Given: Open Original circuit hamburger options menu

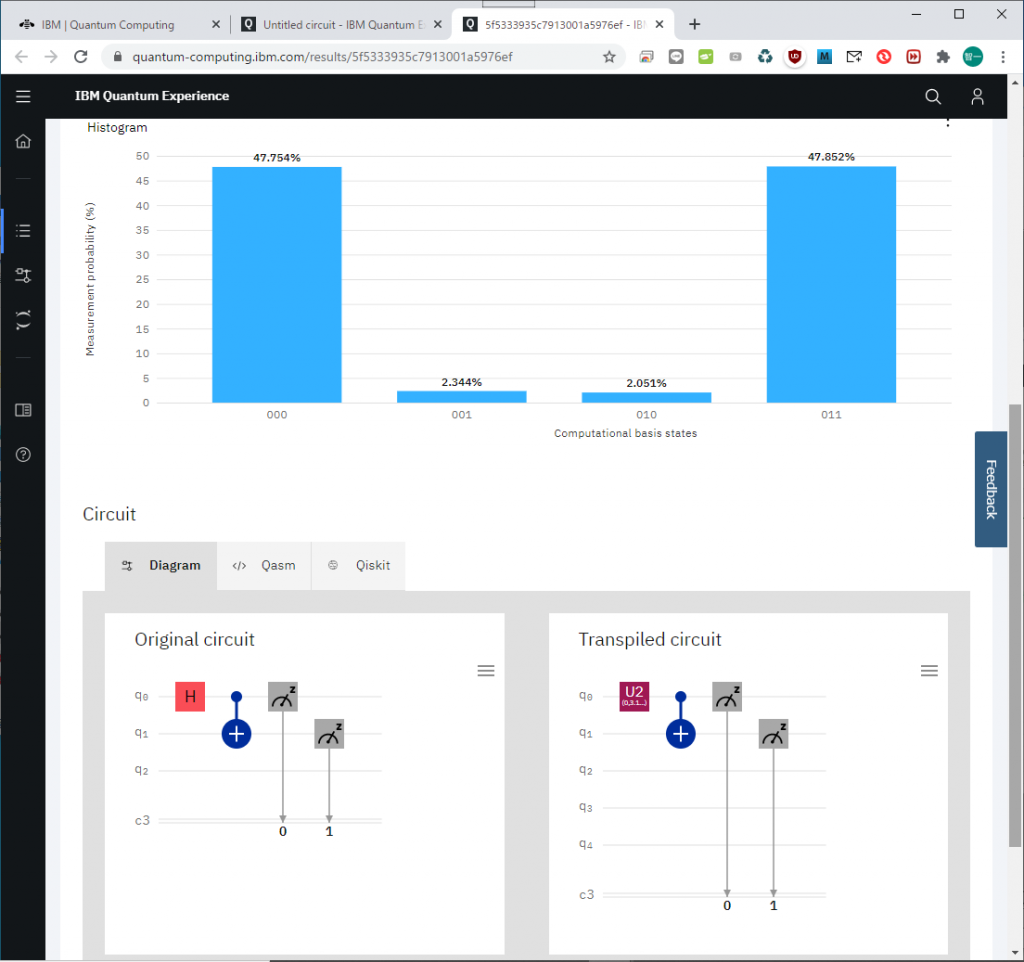Looking at the screenshot, I should click(x=486, y=671).
